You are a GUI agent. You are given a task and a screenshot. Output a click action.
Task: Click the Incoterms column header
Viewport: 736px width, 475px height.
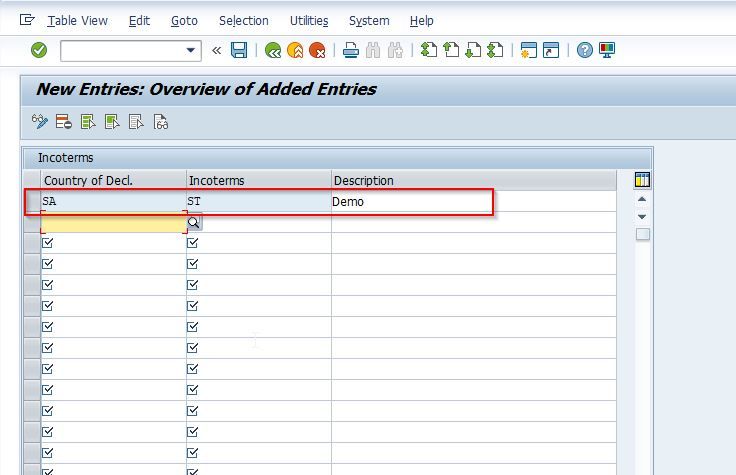pyautogui.click(x=259, y=180)
